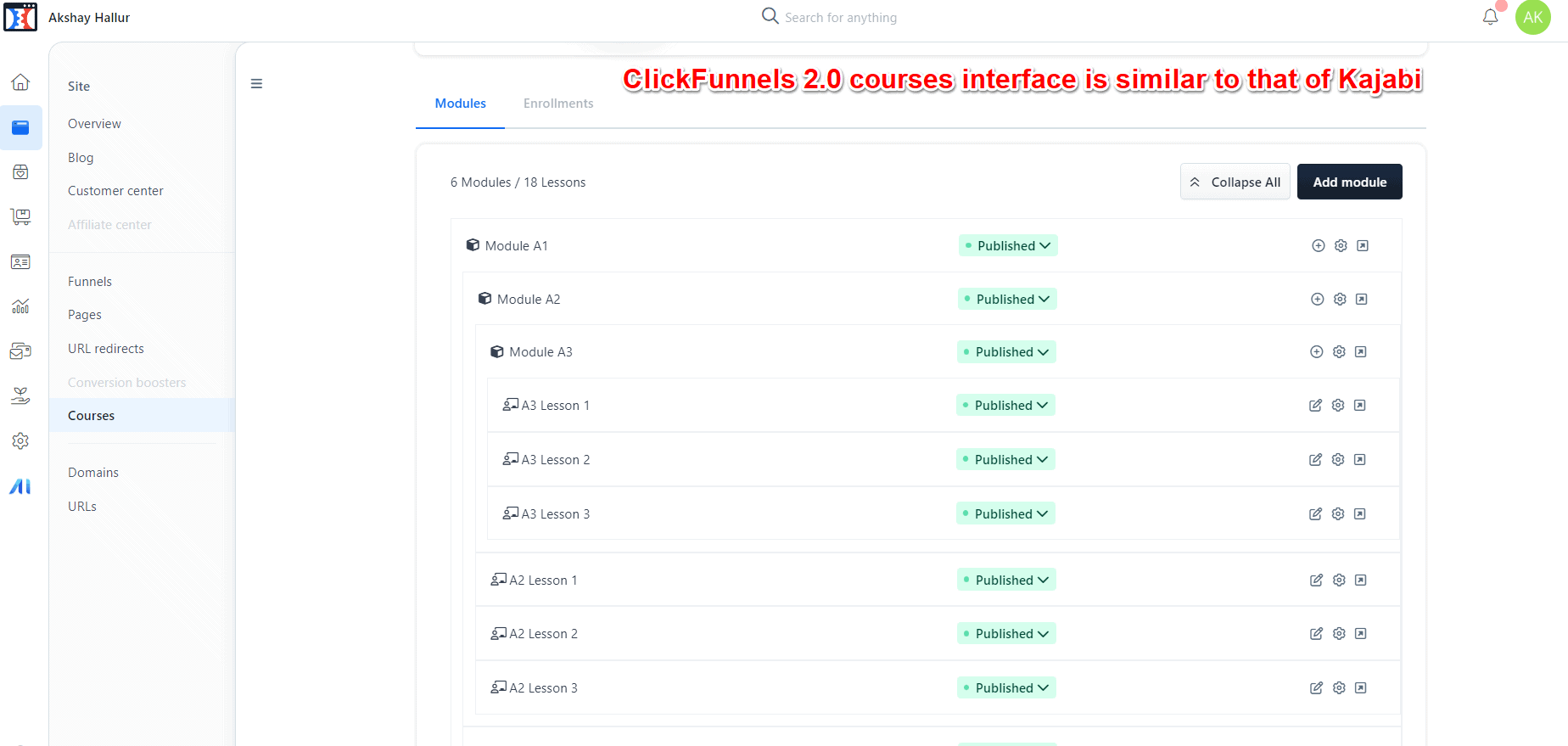This screenshot has width=1568, height=746.
Task: Select the Module A1 row title
Action: pos(517,246)
